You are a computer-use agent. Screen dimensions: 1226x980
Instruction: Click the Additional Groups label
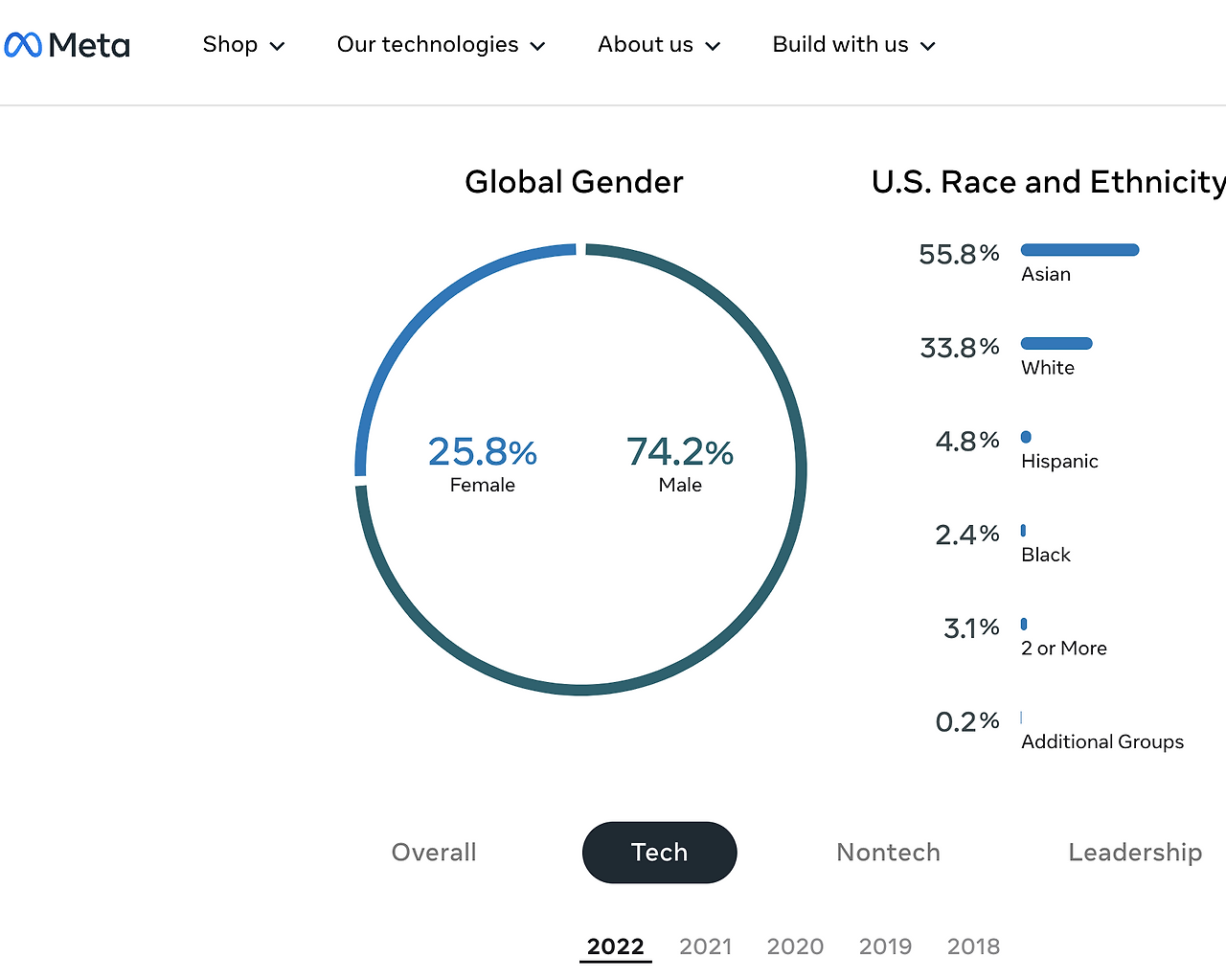click(x=1102, y=741)
